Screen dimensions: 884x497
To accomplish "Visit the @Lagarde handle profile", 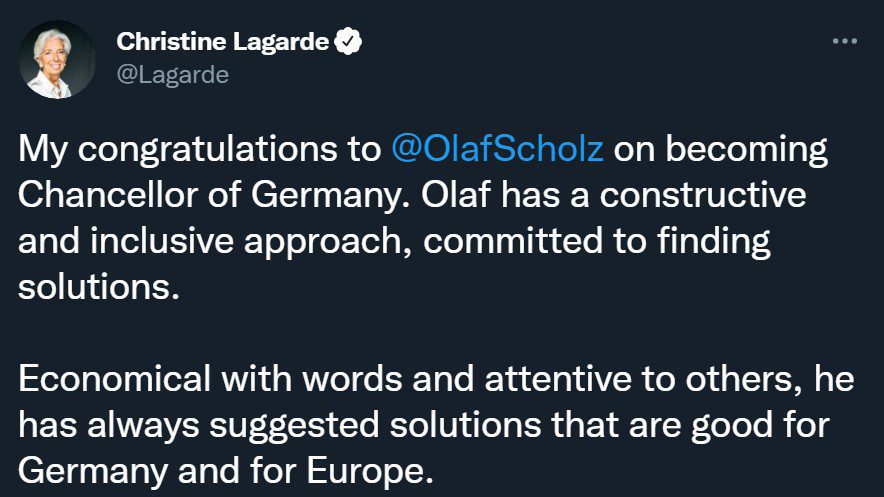I will (x=173, y=75).
